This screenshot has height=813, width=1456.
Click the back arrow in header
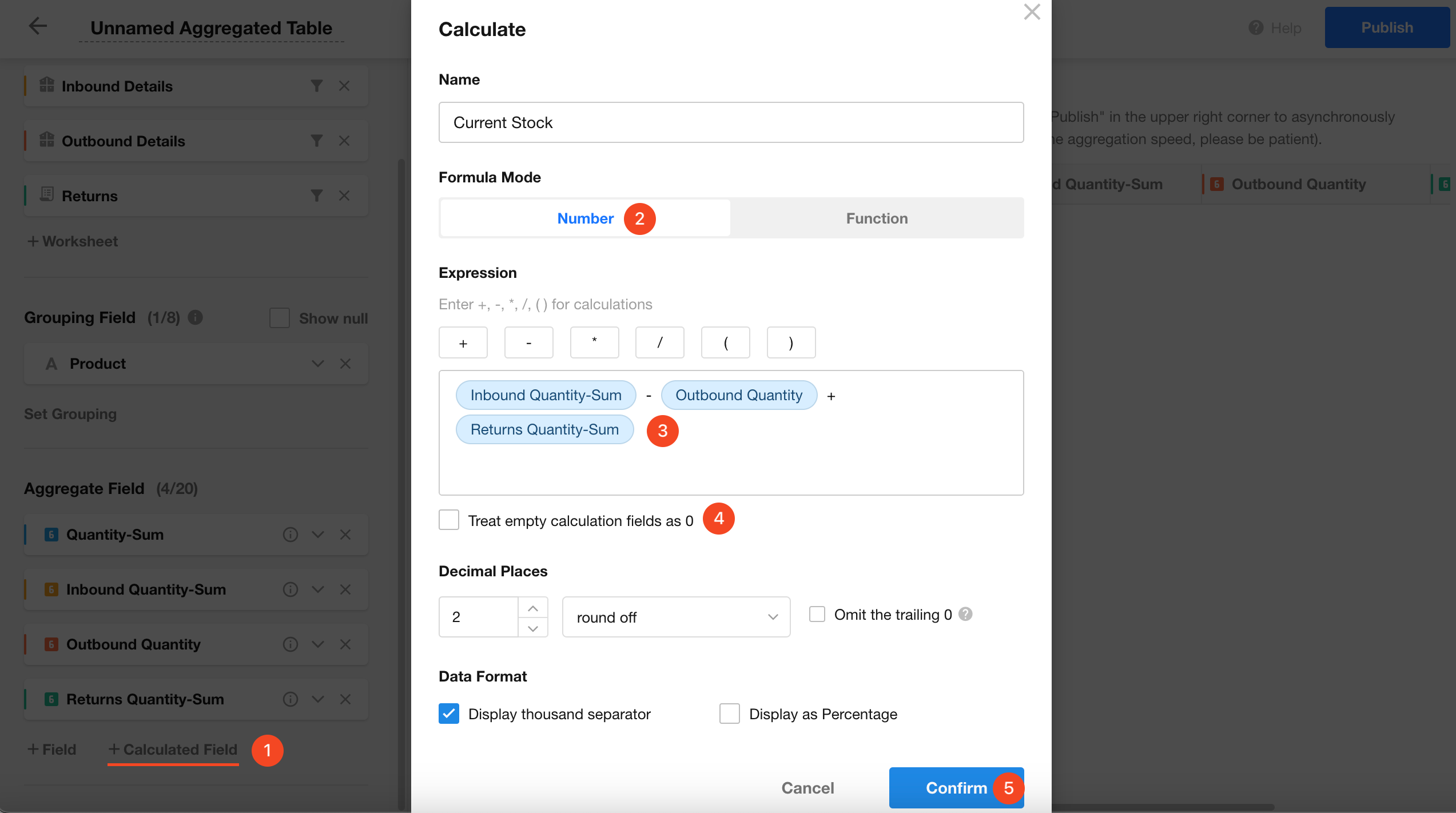tap(38, 26)
